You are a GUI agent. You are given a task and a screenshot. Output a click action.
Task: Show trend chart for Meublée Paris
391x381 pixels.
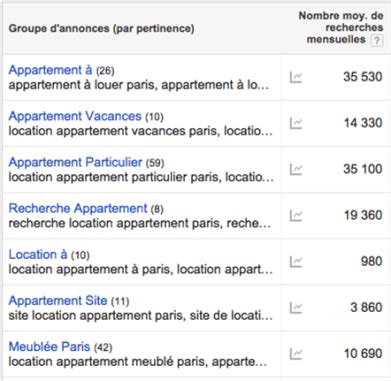tap(296, 354)
